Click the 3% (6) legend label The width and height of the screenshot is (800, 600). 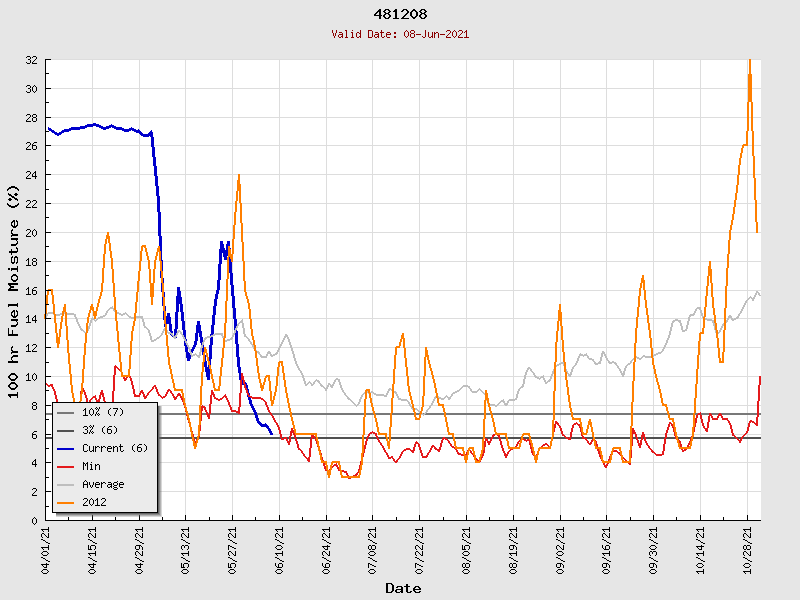click(x=101, y=431)
